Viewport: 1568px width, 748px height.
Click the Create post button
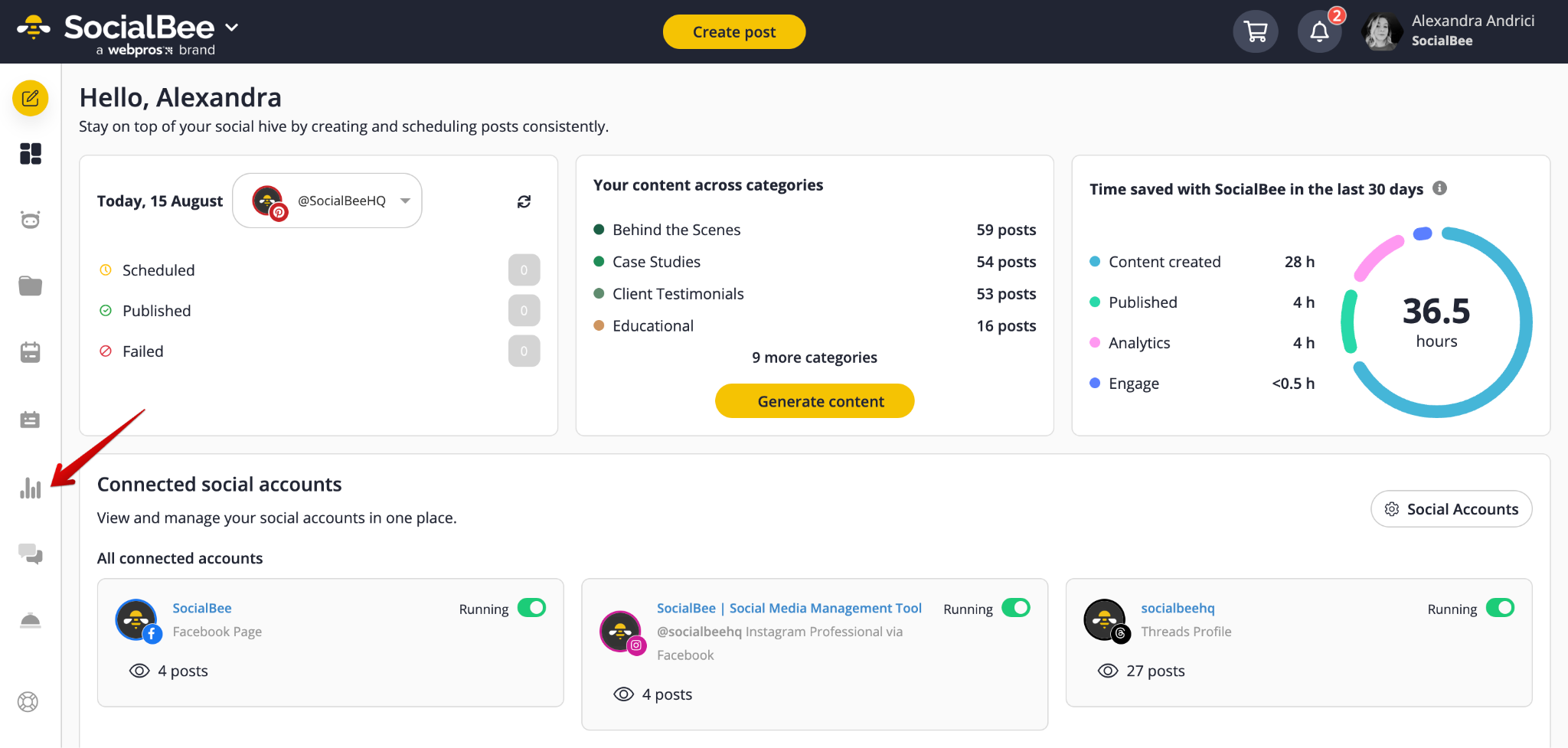point(734,32)
